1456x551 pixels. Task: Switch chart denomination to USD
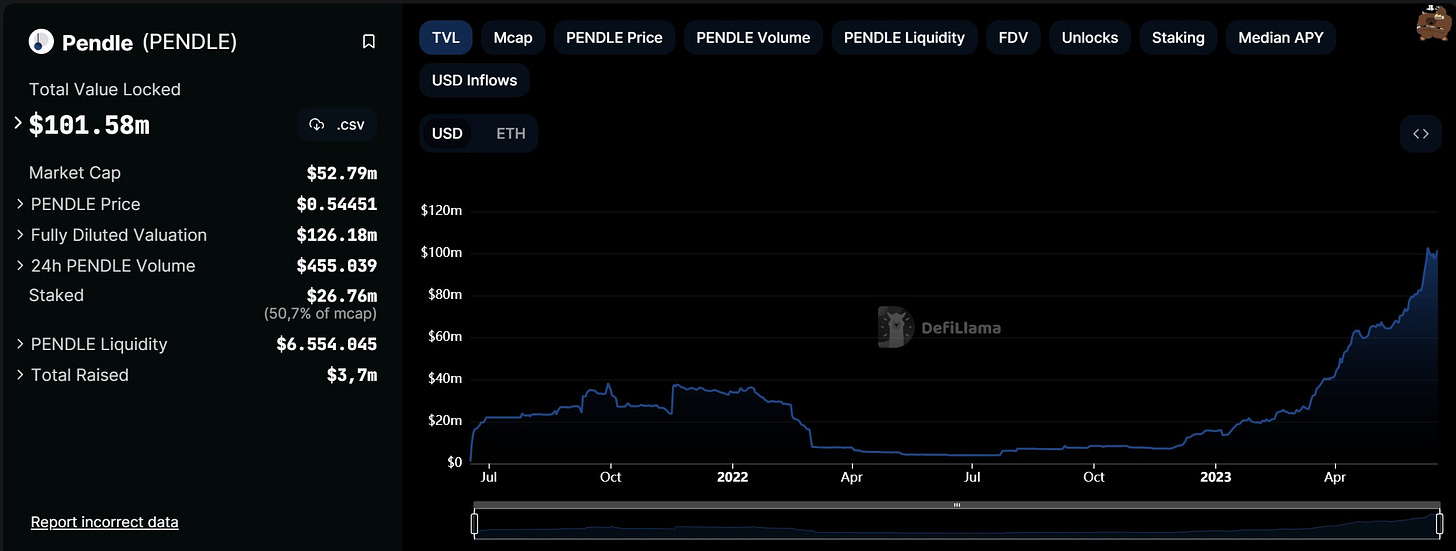point(447,133)
